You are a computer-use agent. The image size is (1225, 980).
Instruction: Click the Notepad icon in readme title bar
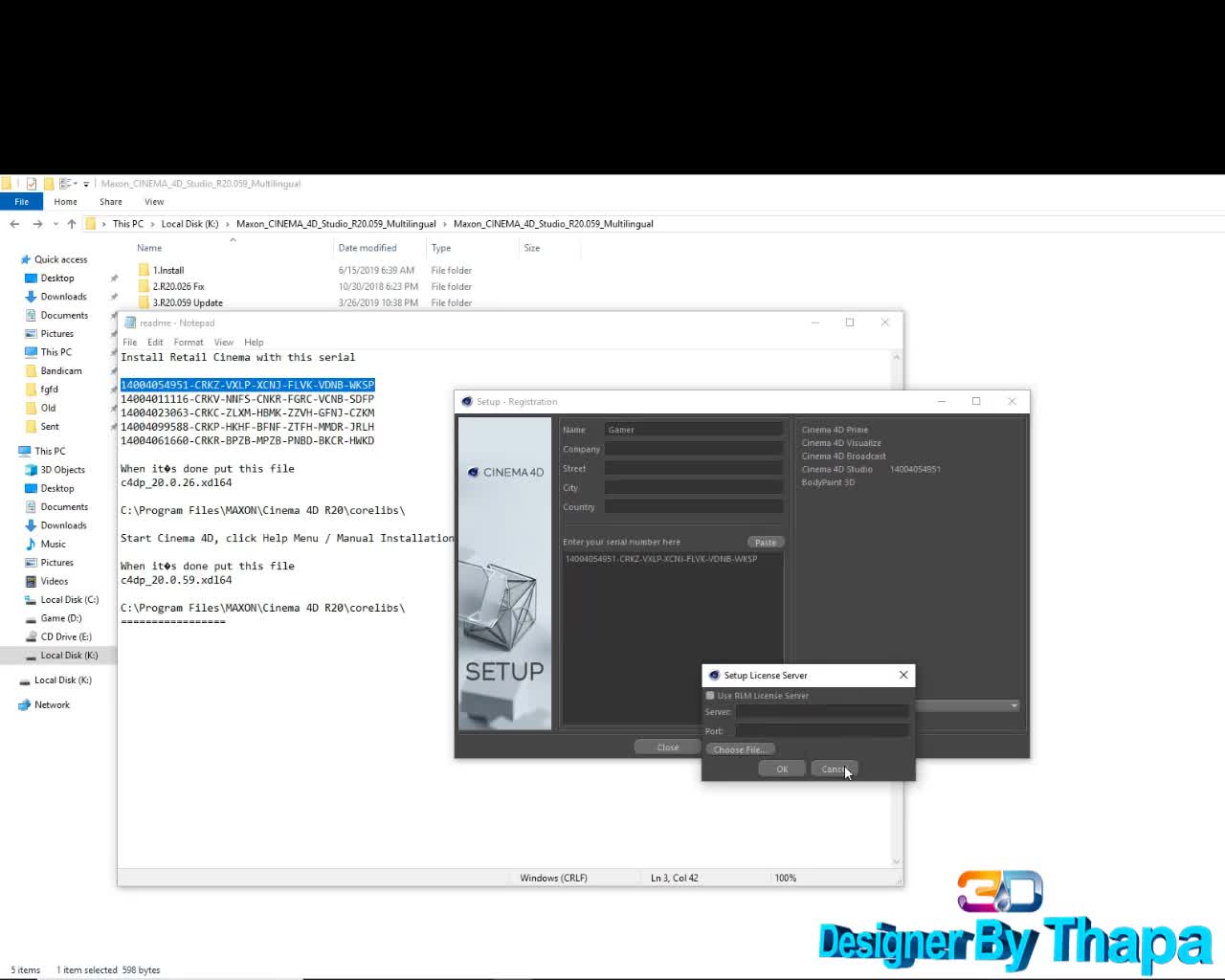point(130,323)
